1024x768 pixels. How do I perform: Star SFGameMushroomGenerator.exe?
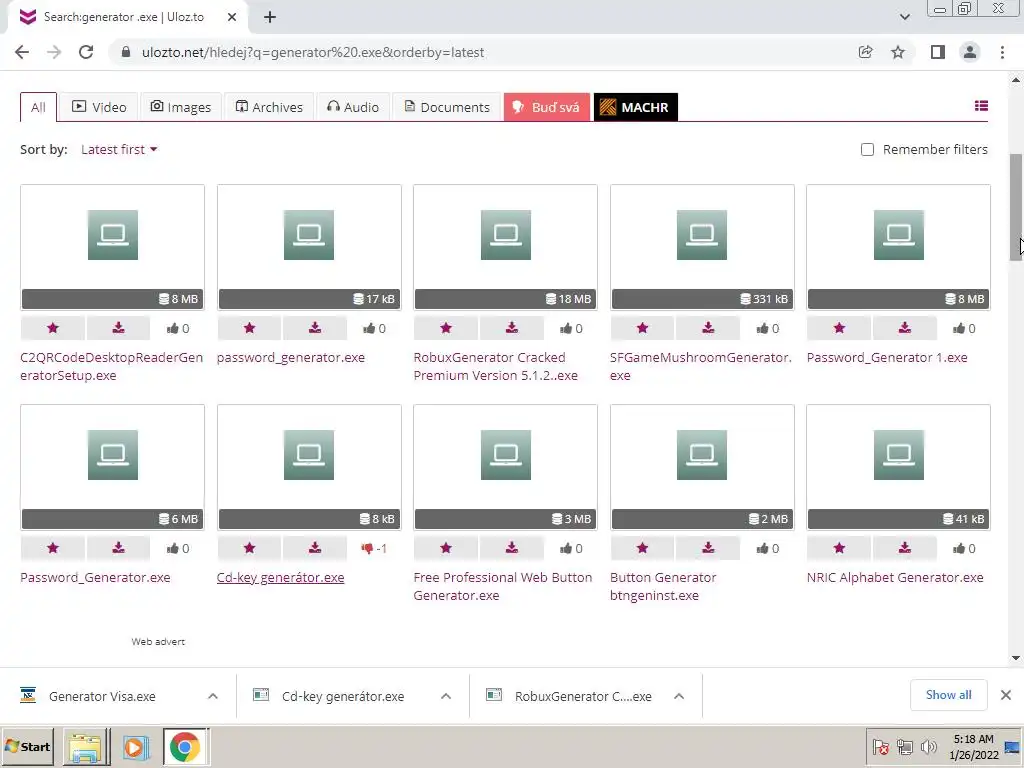[643, 328]
